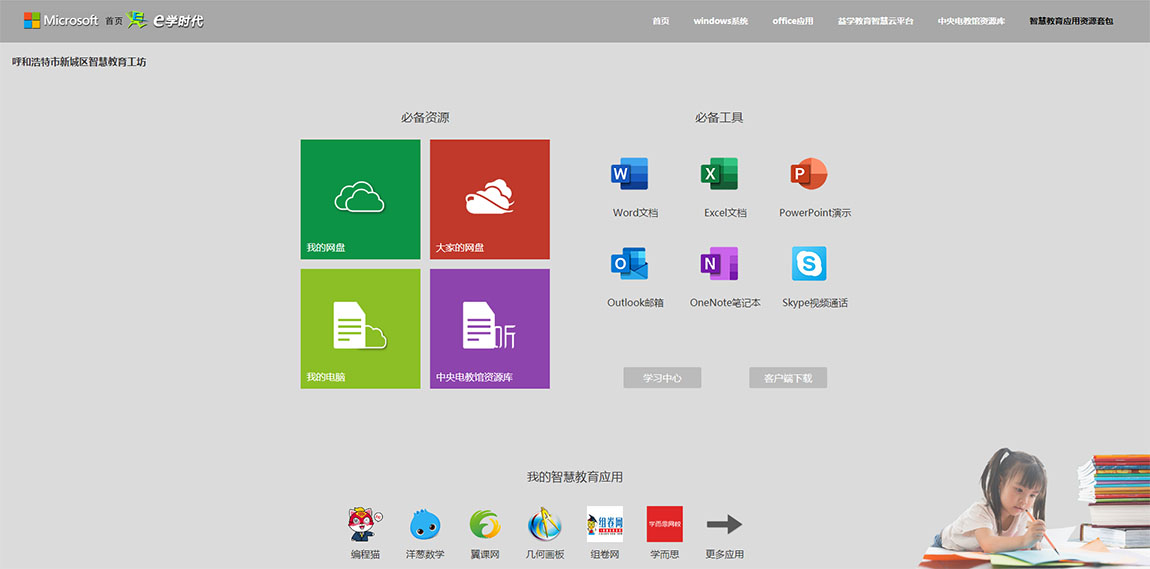Open the Word文档 icon
The width and height of the screenshot is (1150, 569).
pyautogui.click(x=630, y=175)
